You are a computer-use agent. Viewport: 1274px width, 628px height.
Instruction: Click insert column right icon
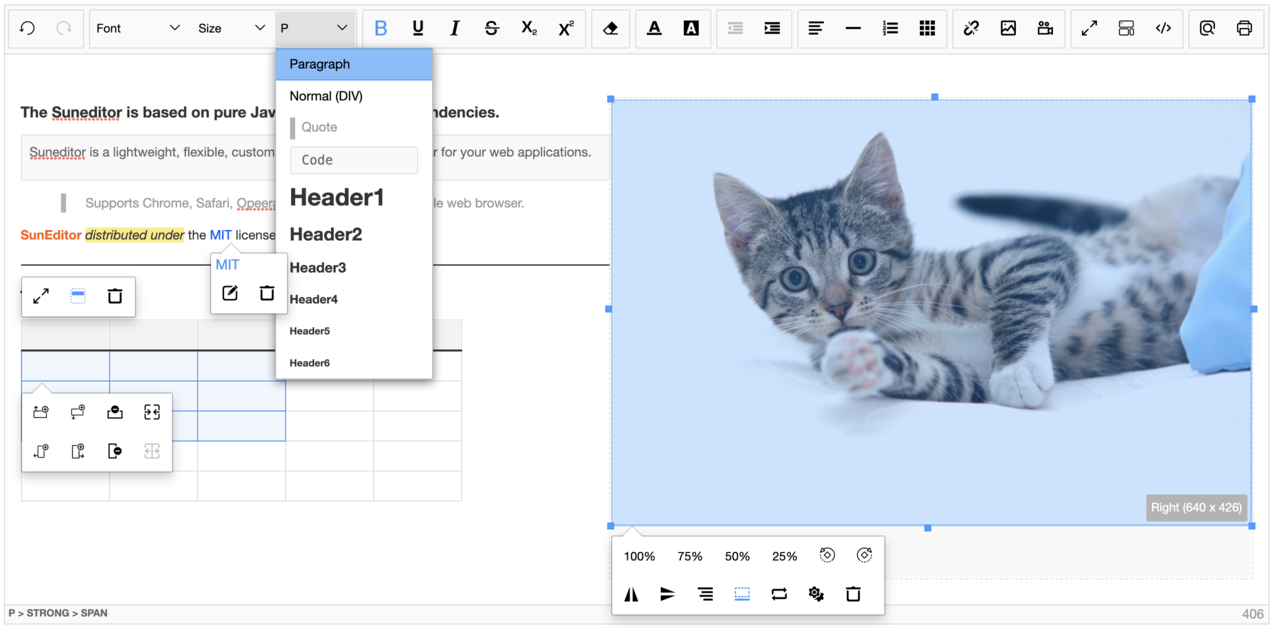point(78,451)
